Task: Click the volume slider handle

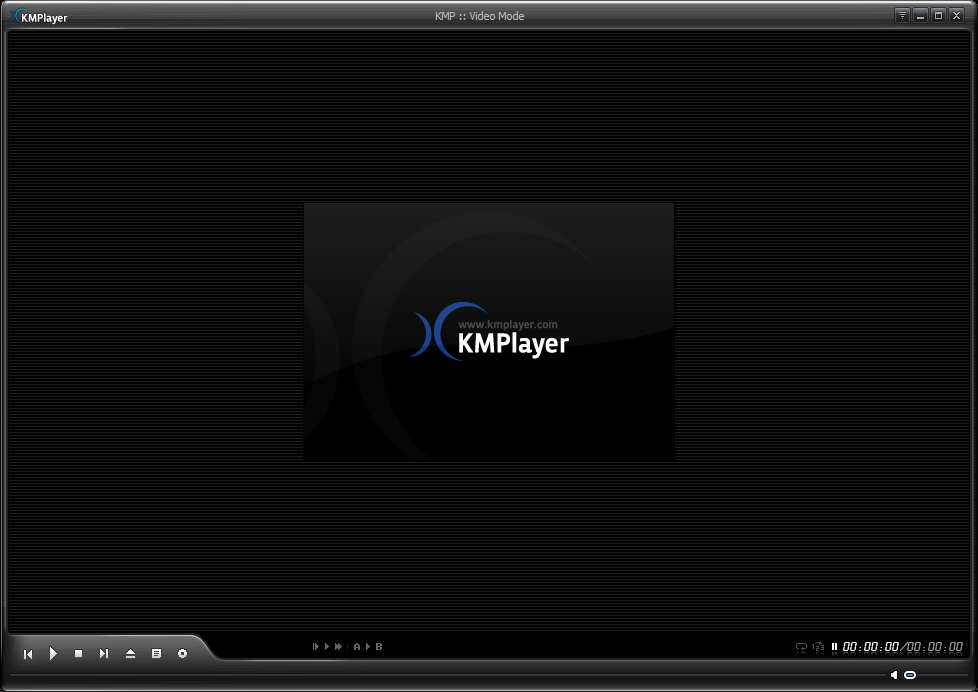Action: [x=910, y=675]
